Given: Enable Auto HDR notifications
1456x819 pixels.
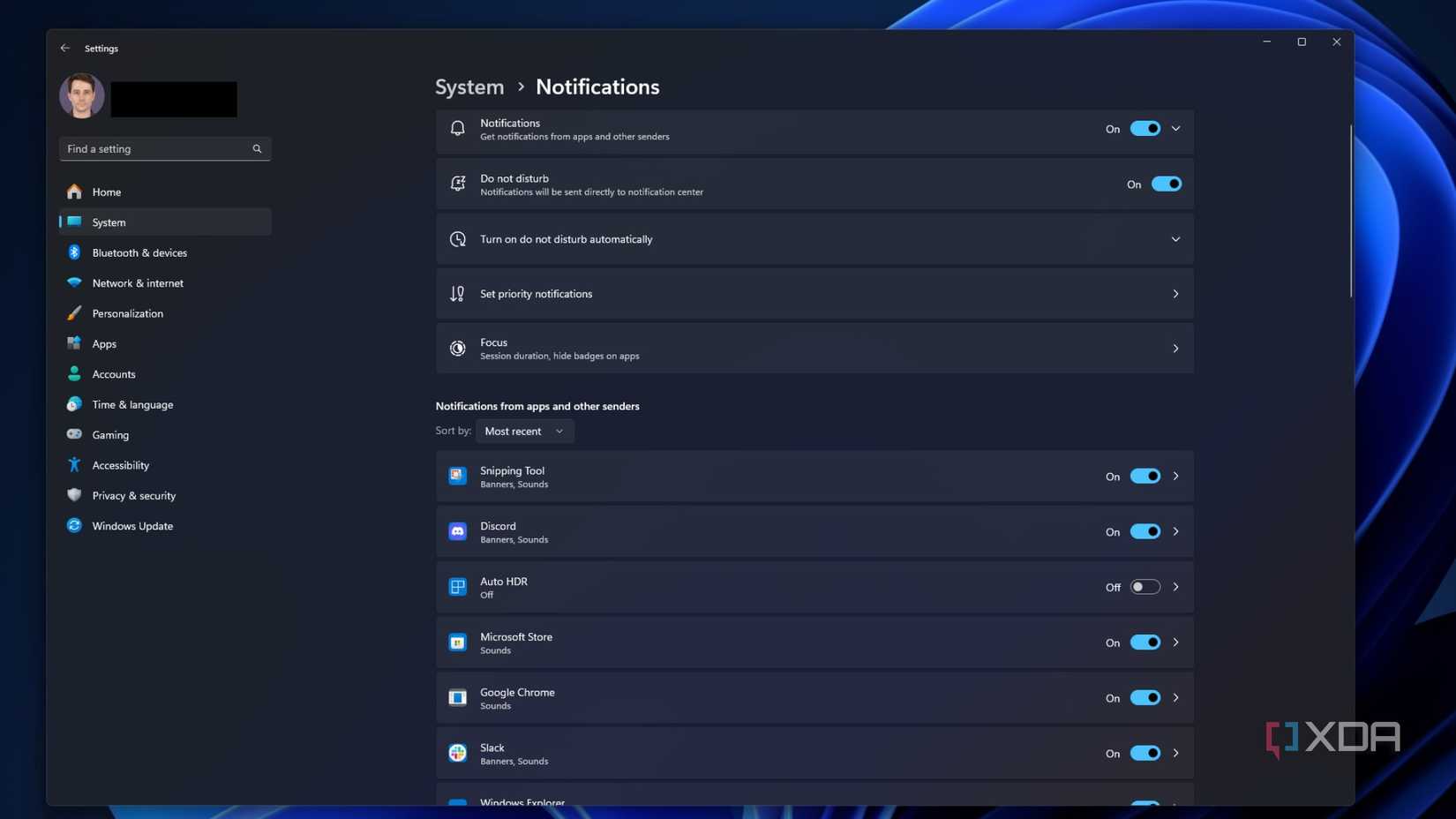Looking at the screenshot, I should click(1145, 587).
